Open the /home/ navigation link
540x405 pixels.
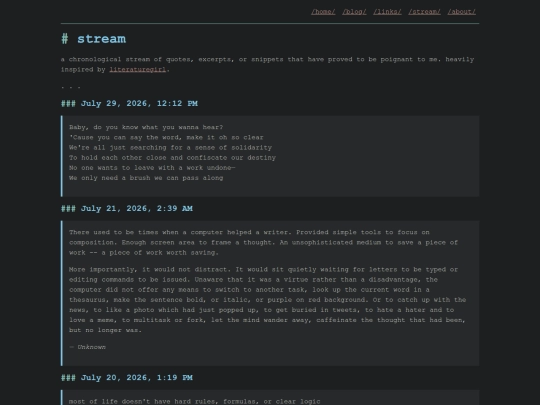tap(323, 12)
